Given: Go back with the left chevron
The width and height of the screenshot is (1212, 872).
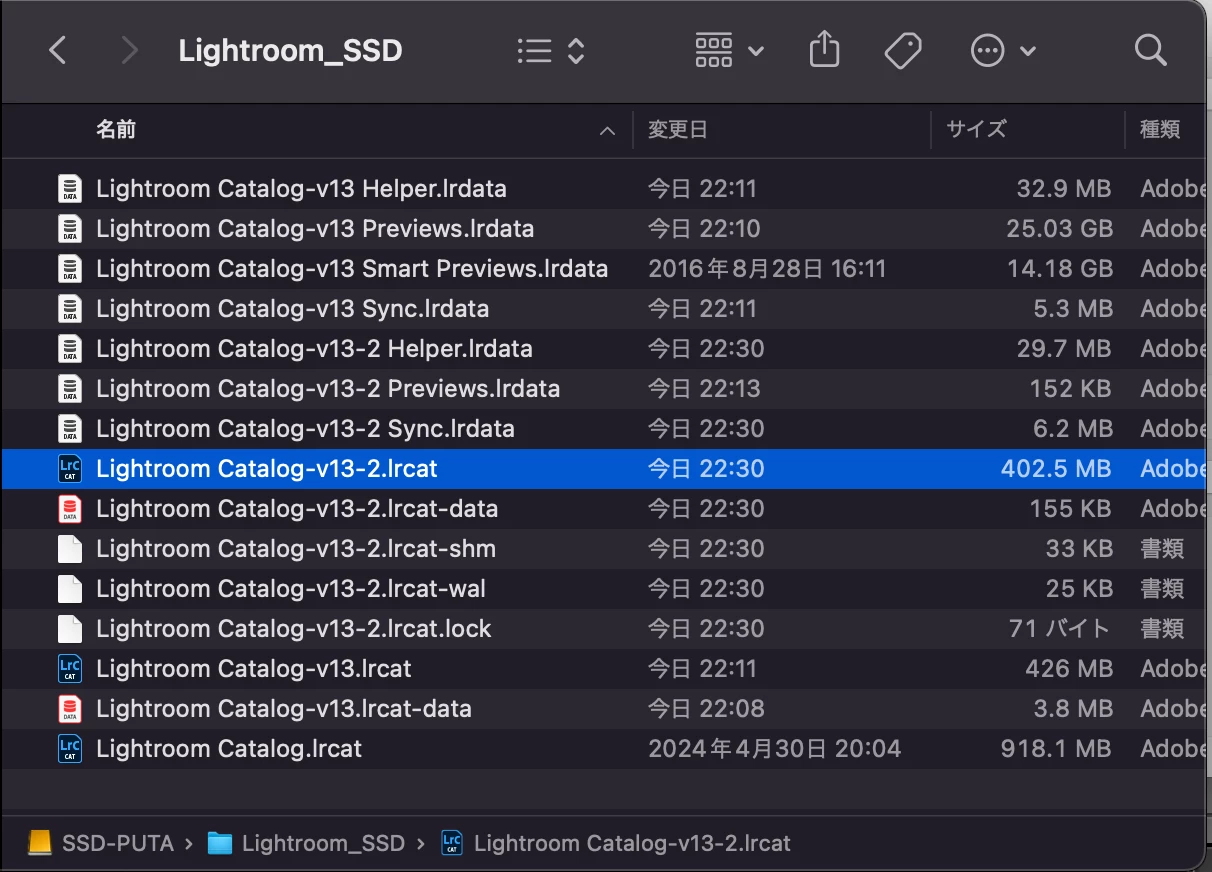Looking at the screenshot, I should click(58, 51).
